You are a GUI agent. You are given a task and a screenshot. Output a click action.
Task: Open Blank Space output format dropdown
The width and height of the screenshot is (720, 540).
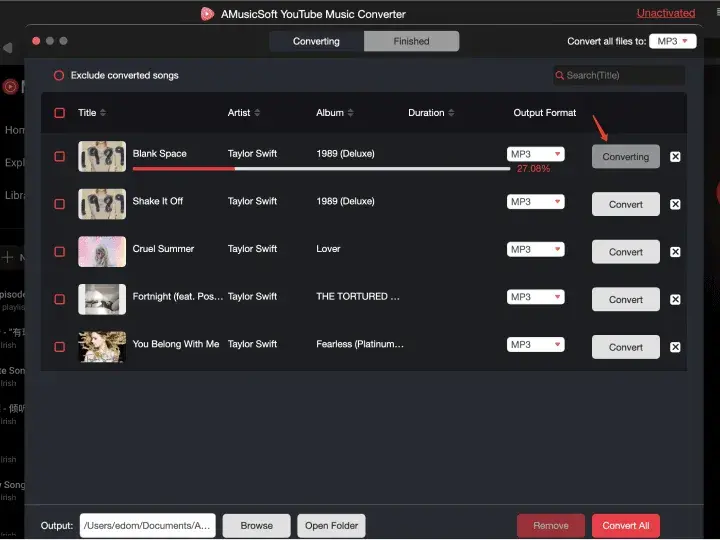535,154
